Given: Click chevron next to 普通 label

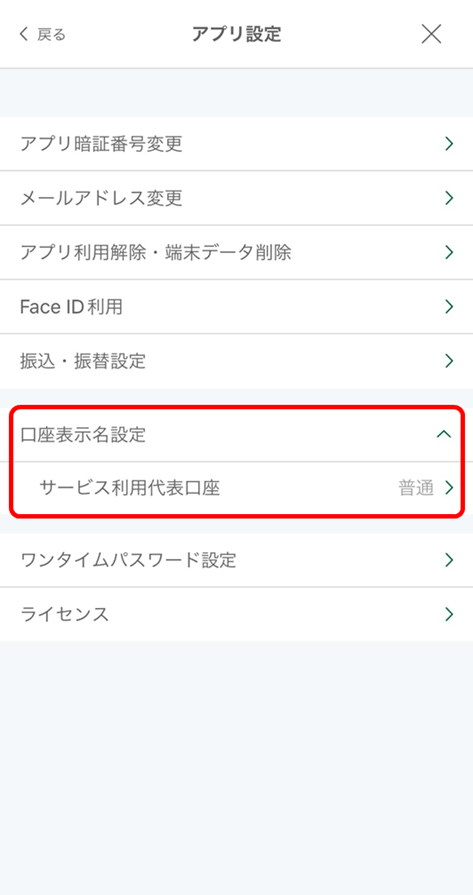Looking at the screenshot, I should pyautogui.click(x=449, y=488).
